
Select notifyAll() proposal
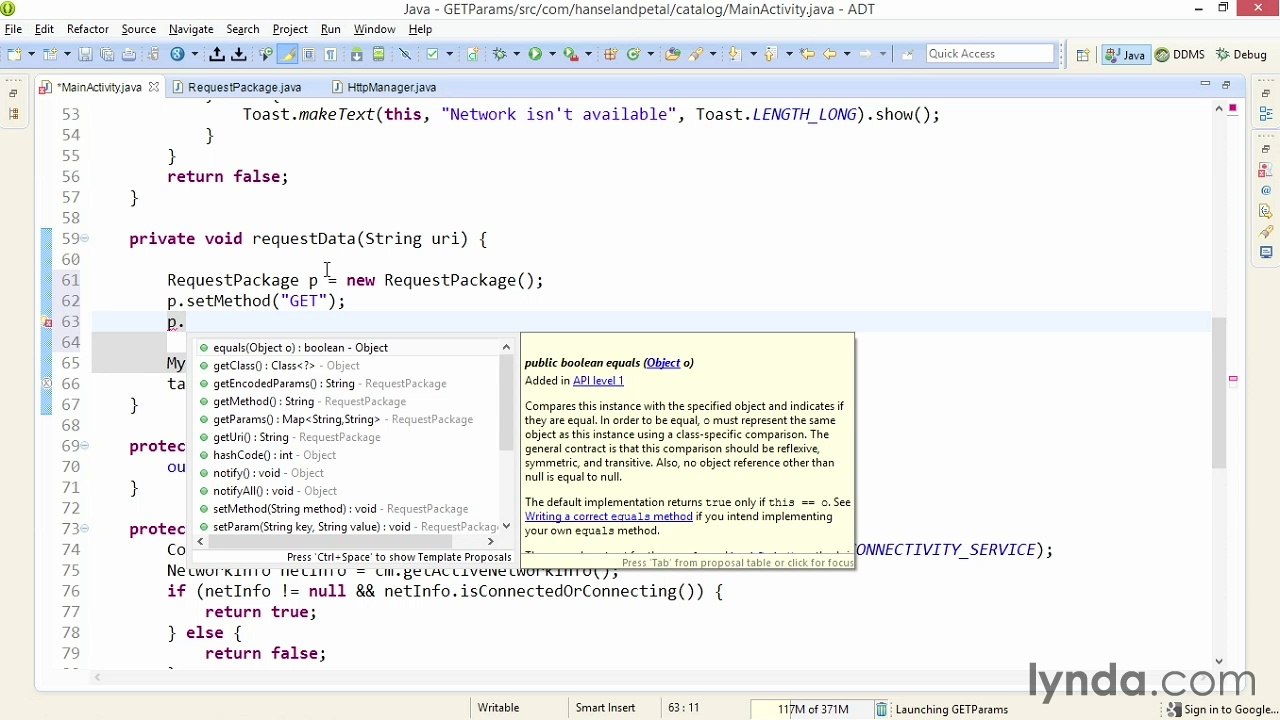[348, 491]
